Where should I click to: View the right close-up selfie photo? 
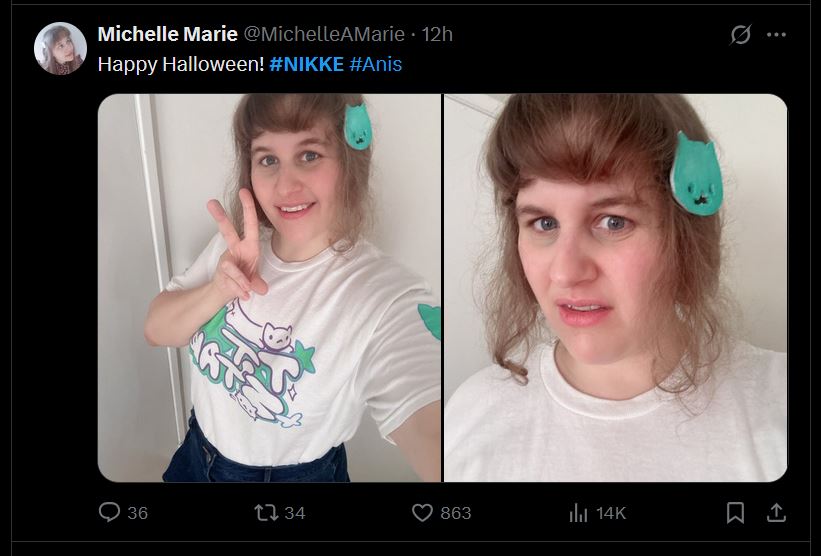coord(615,287)
